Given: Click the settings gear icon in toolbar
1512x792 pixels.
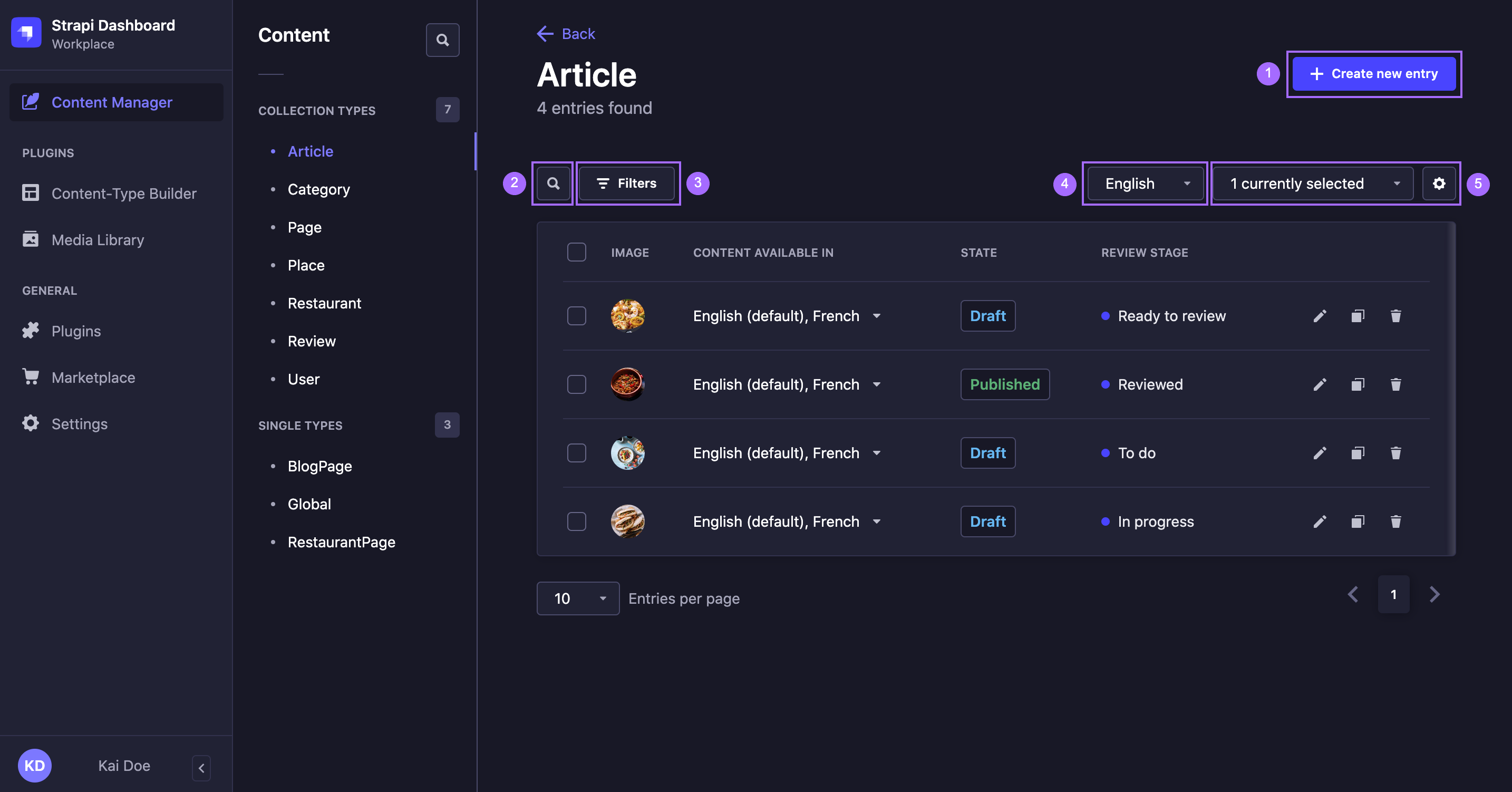Looking at the screenshot, I should coord(1438,183).
